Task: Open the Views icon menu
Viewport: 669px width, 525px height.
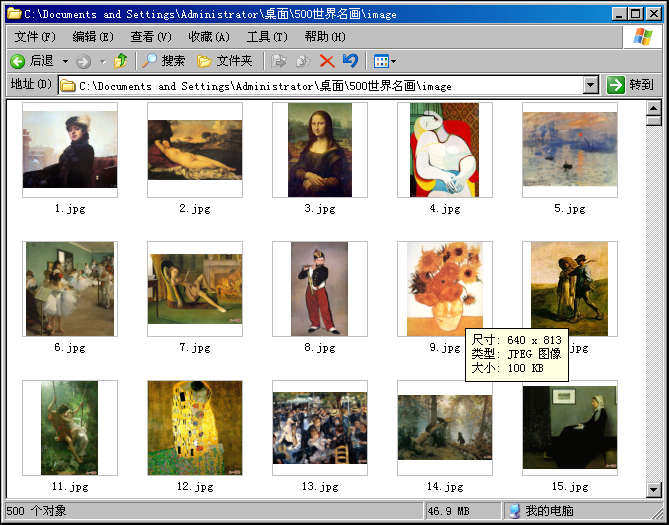Action: pos(381,61)
